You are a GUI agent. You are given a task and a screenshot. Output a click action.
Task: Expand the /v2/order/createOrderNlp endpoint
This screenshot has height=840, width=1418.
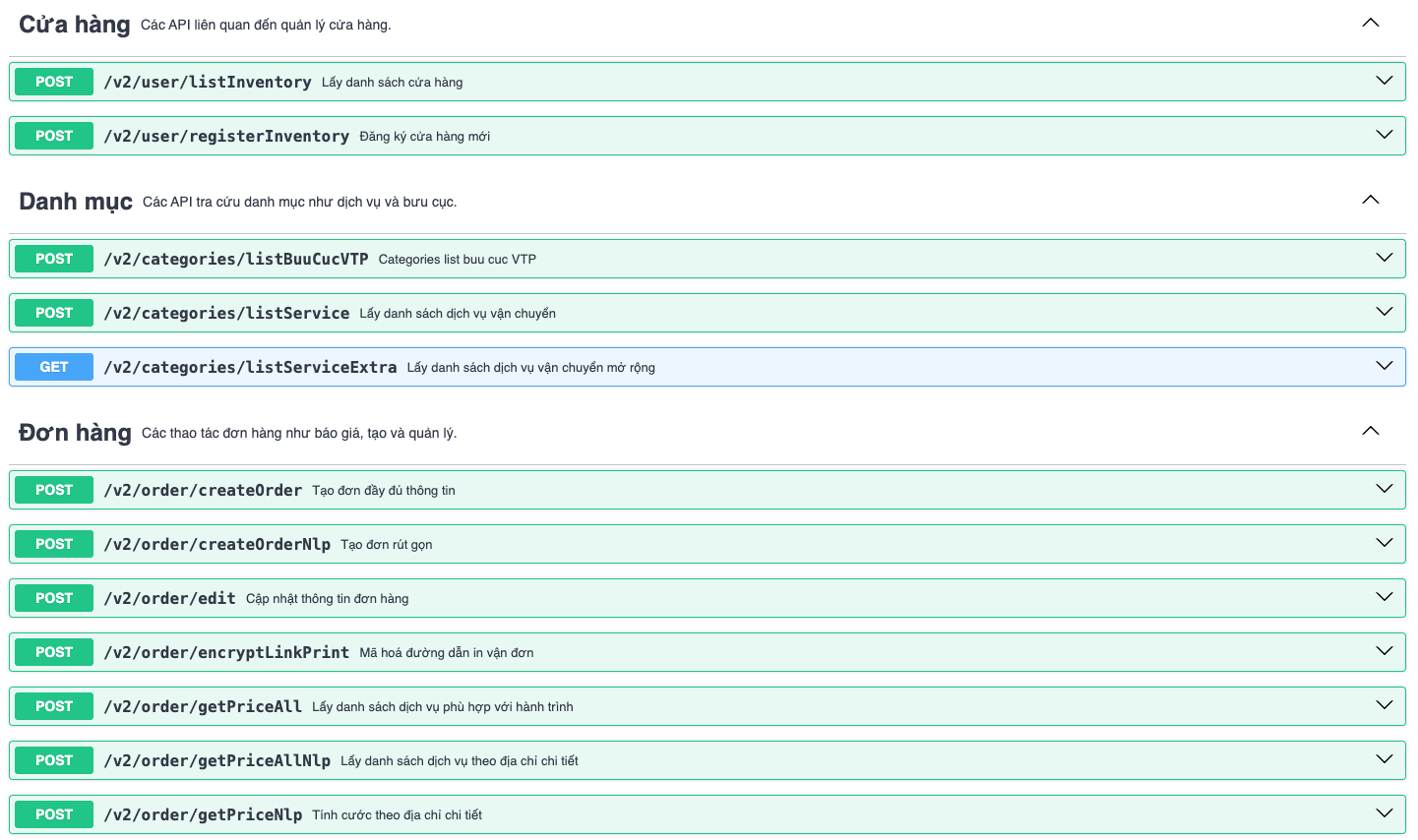coord(1384,543)
